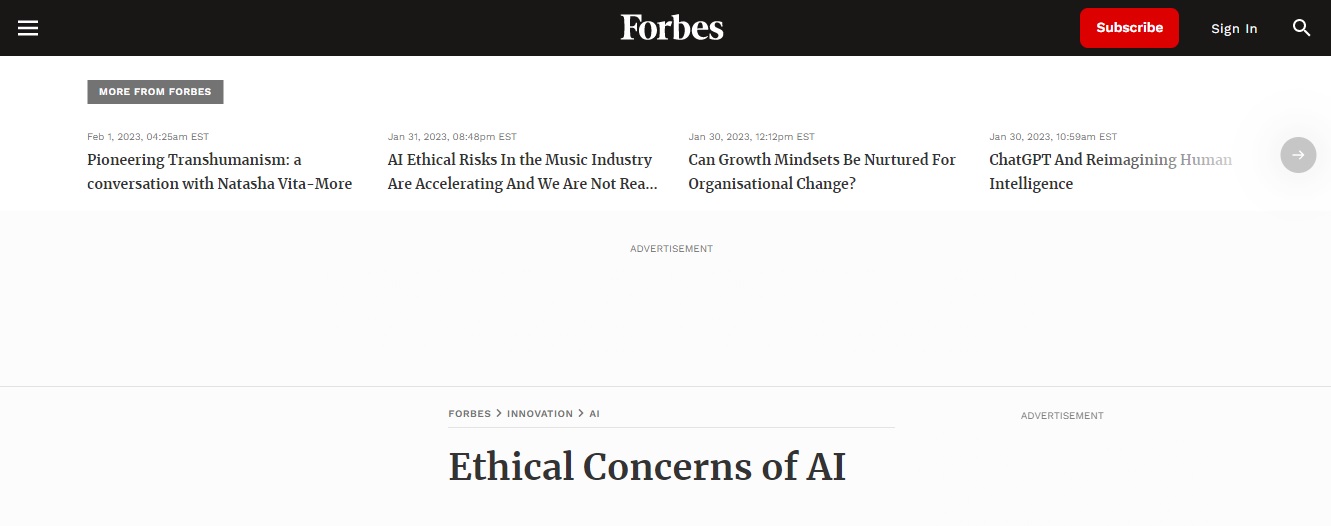Click the Jan 30, 10:59am article timestamp
Screen dimensions: 1331x526
click(1053, 137)
